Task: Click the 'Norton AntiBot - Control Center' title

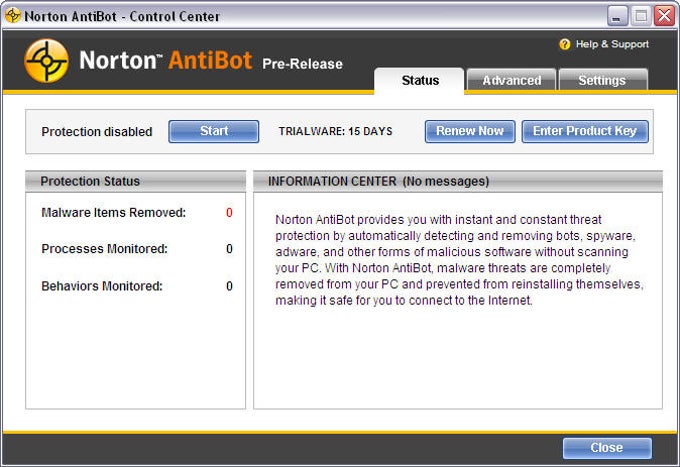Action: coord(122,16)
